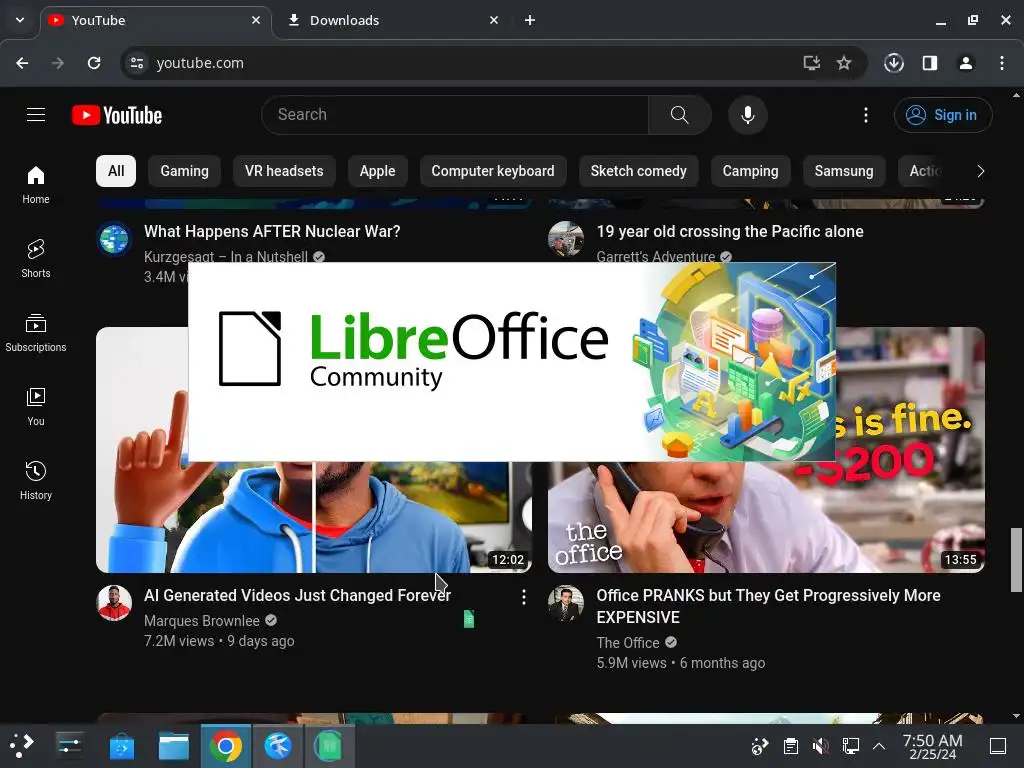Image resolution: width=1024 pixels, height=768 pixels.
Task: Select the All category chip
Action: coord(116,171)
